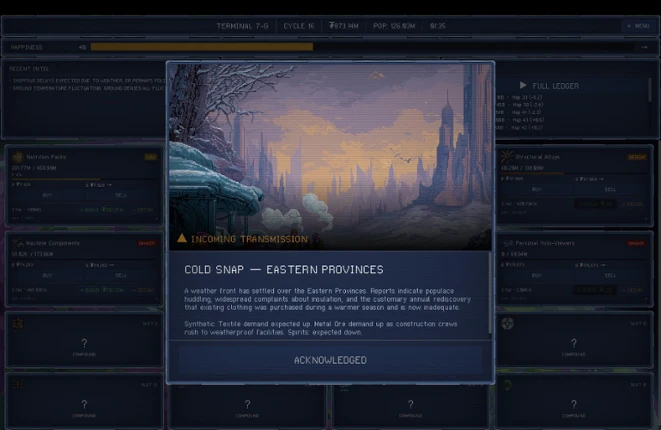Click the happiness progress bar
The width and height of the screenshot is (661, 430).
tap(362, 47)
